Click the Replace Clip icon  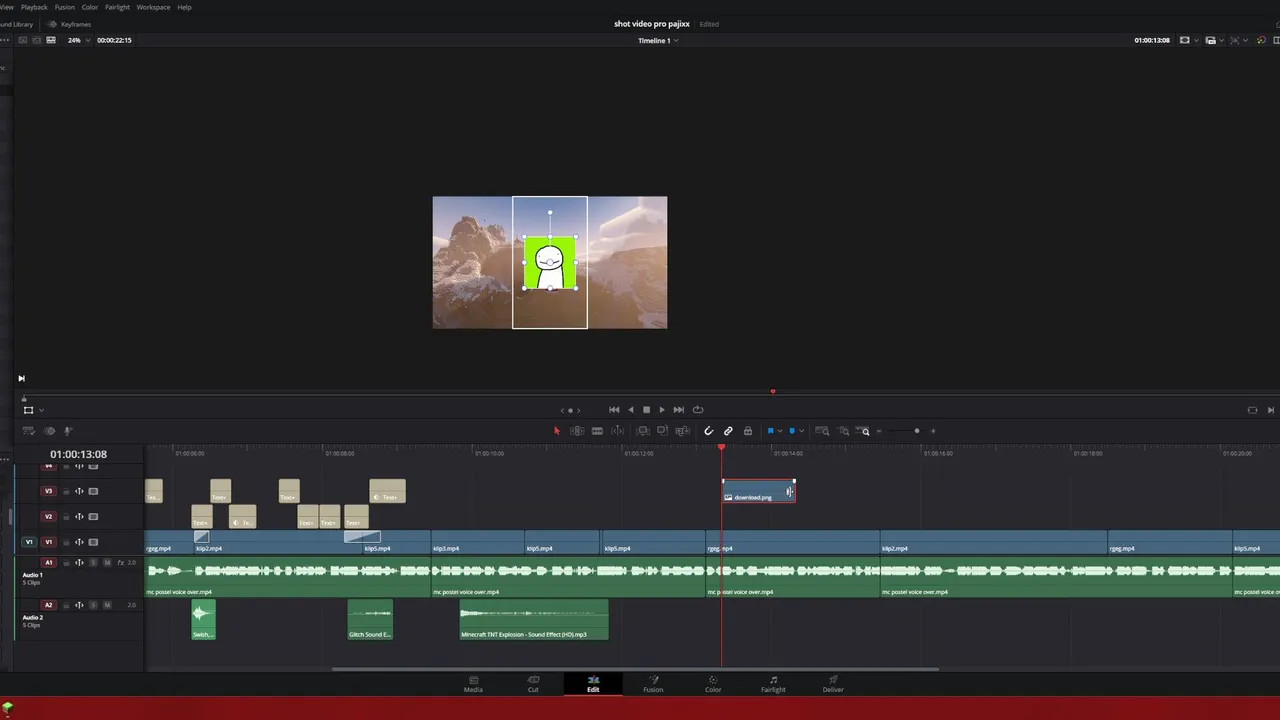683,431
